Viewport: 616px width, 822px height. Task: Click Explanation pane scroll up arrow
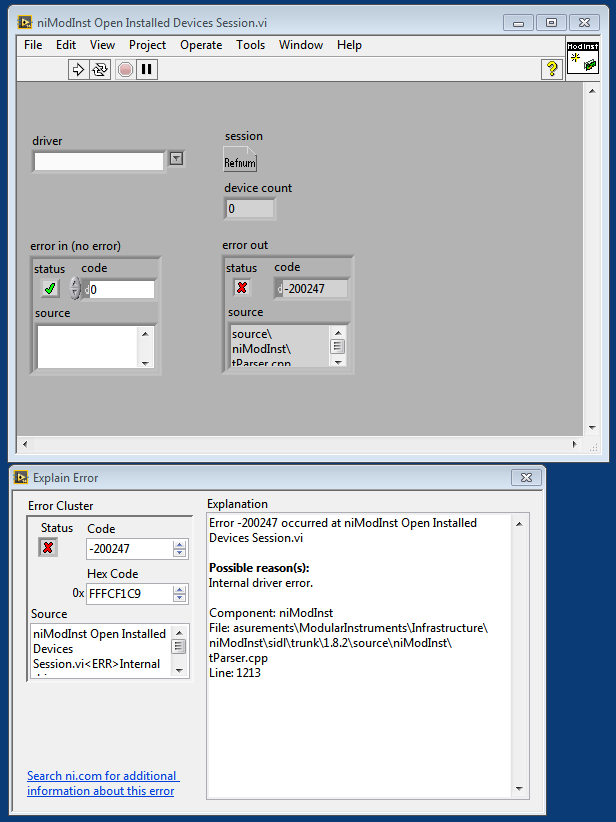[519, 524]
